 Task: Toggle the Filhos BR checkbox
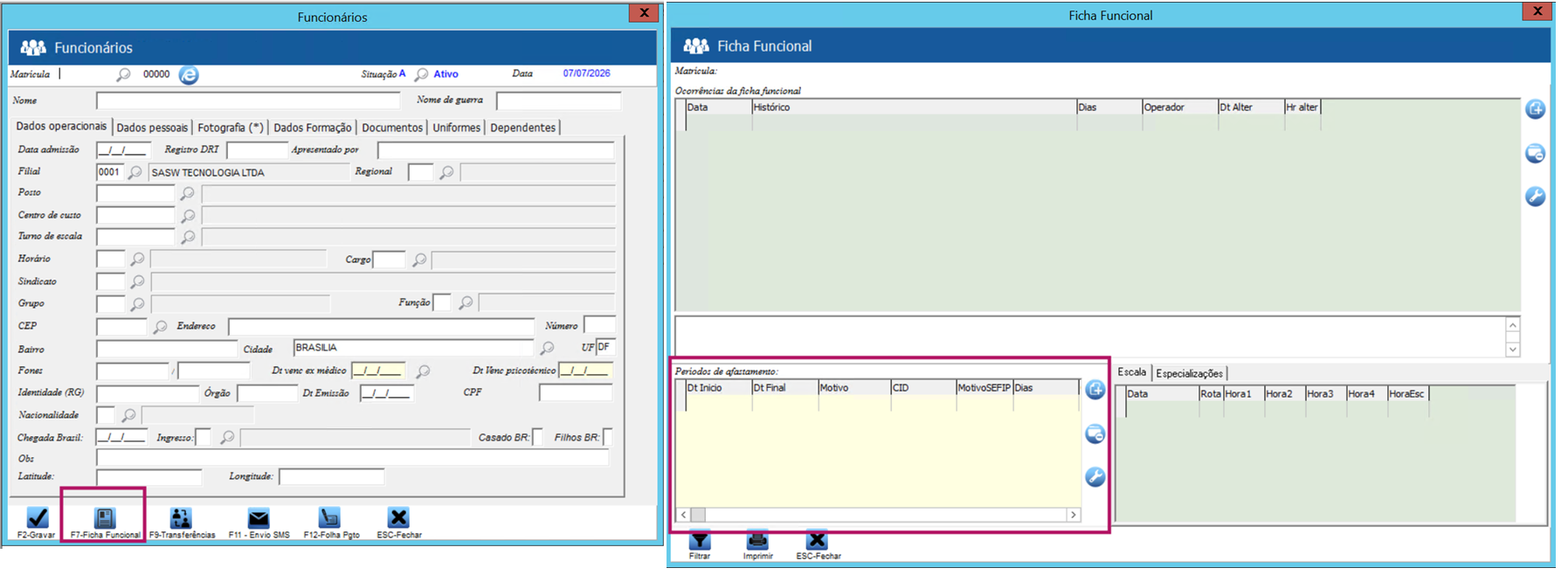(x=607, y=437)
